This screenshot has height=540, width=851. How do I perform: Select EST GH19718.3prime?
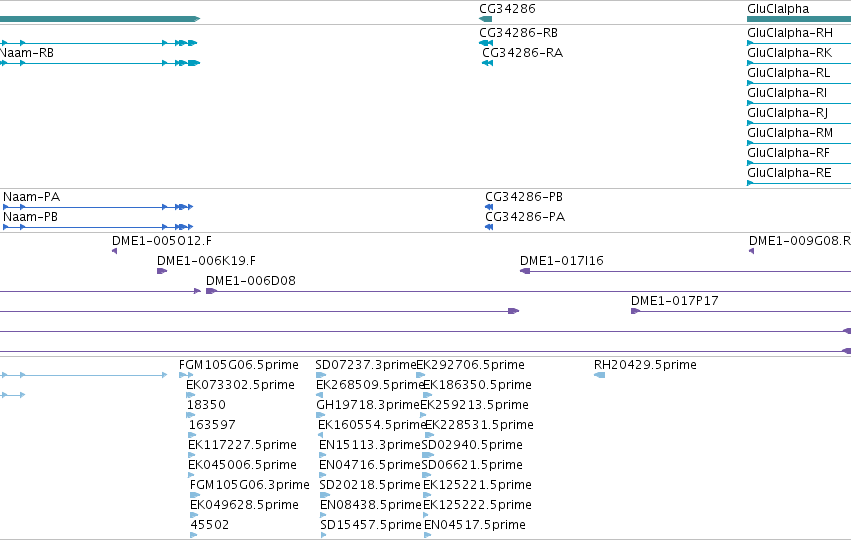coord(368,405)
